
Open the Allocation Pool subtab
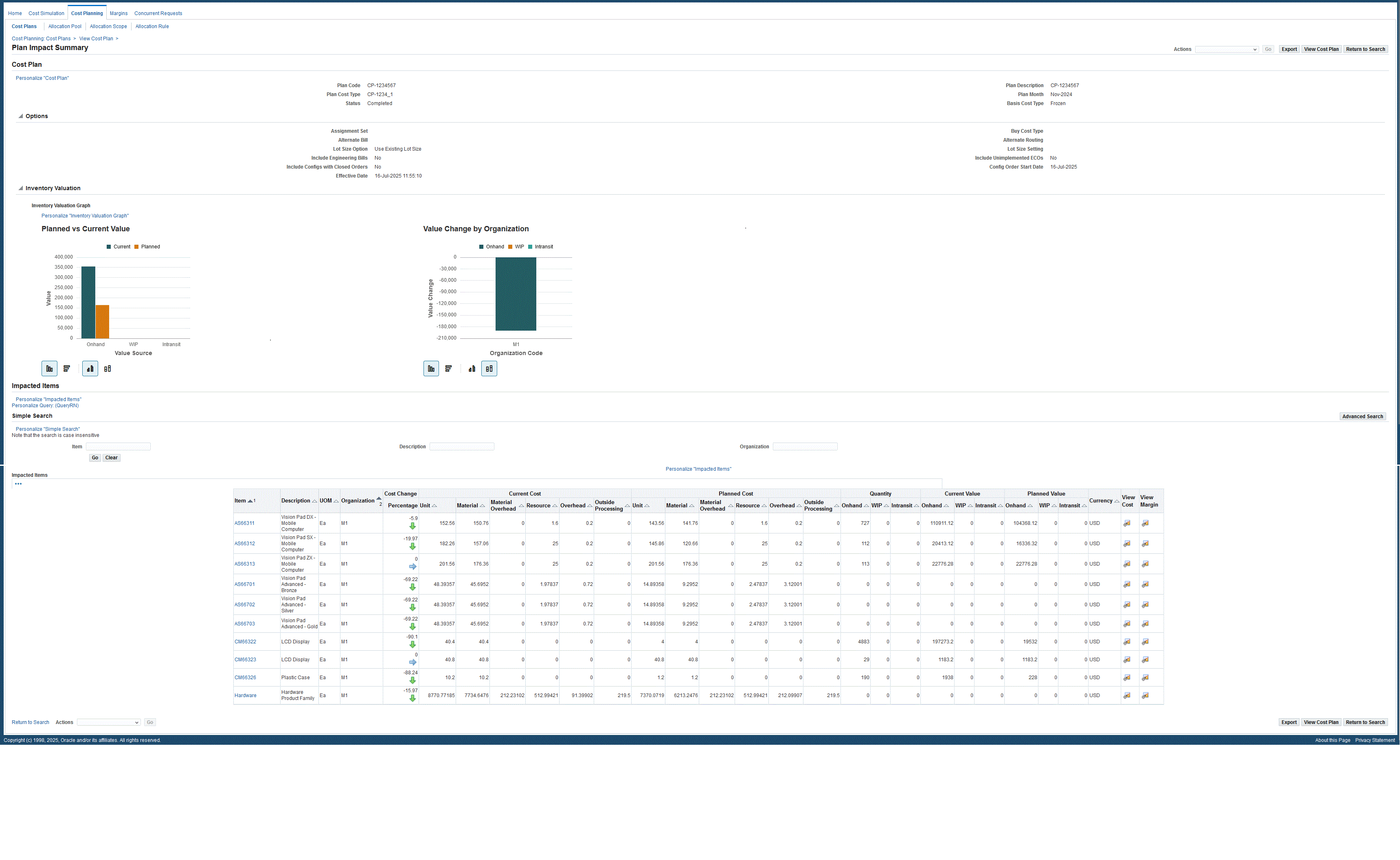(65, 26)
